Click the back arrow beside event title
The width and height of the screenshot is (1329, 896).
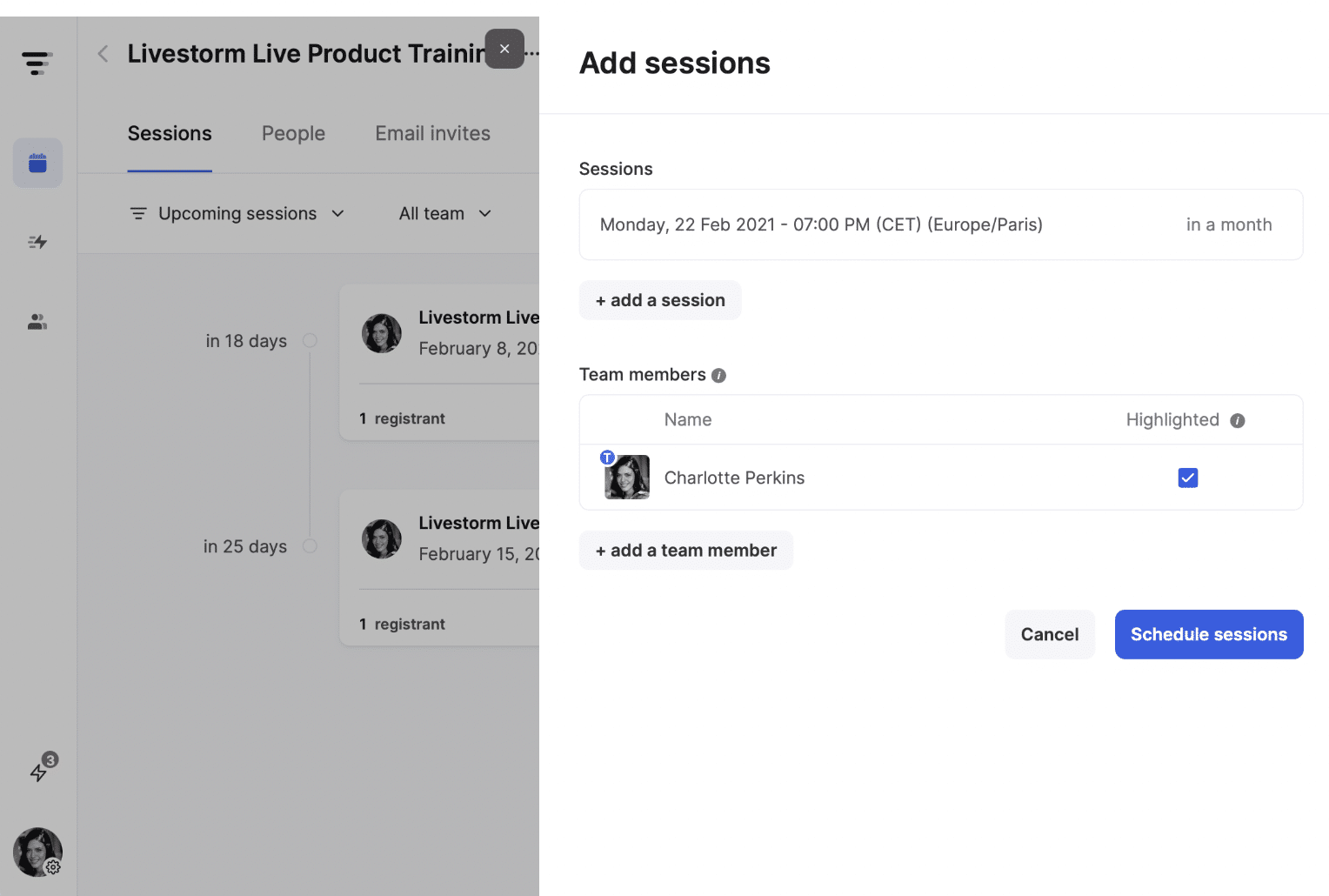click(x=103, y=54)
